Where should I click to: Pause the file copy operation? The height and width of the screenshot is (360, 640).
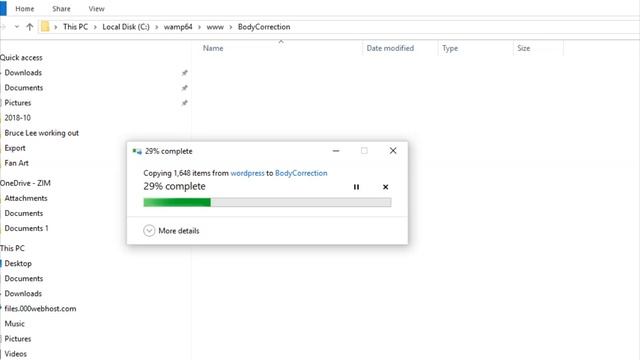[356, 187]
